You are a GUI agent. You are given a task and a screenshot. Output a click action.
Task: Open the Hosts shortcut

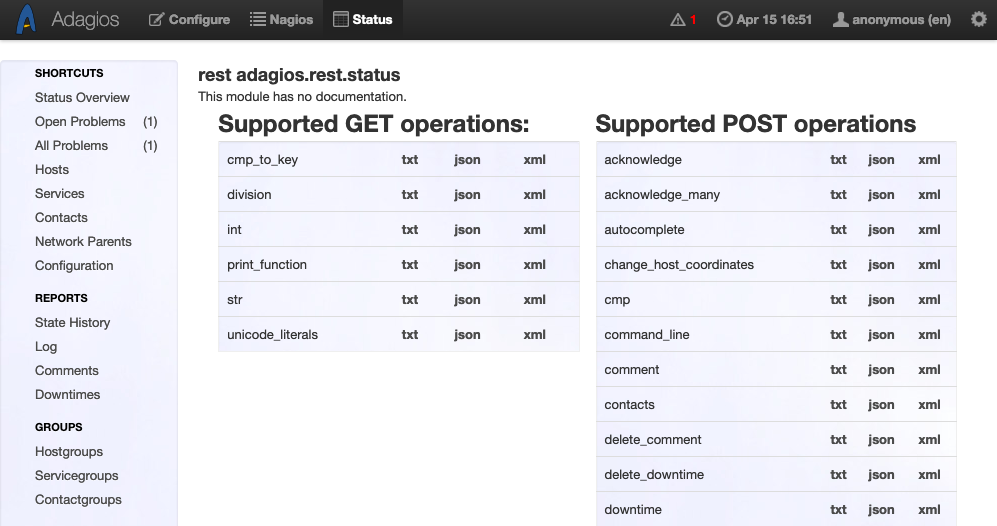pyautogui.click(x=52, y=170)
